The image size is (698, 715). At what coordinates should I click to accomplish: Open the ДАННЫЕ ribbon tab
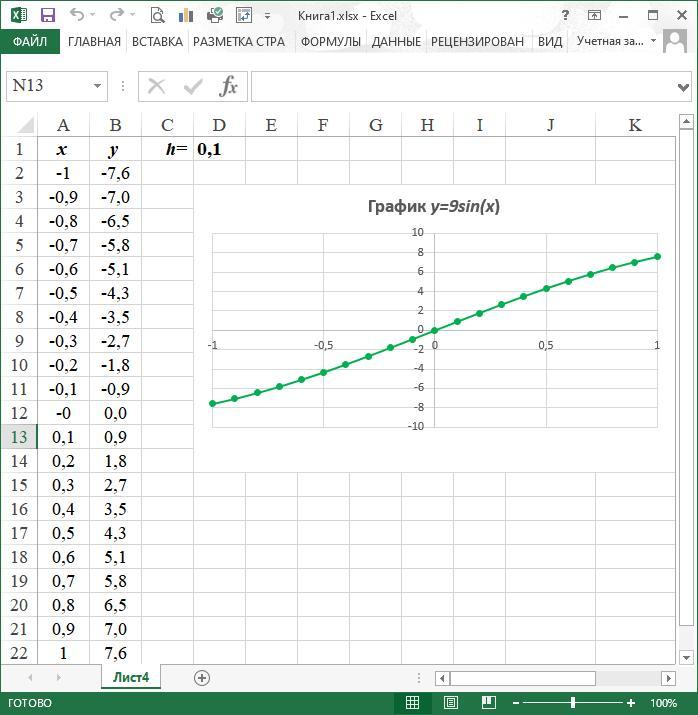(396, 41)
